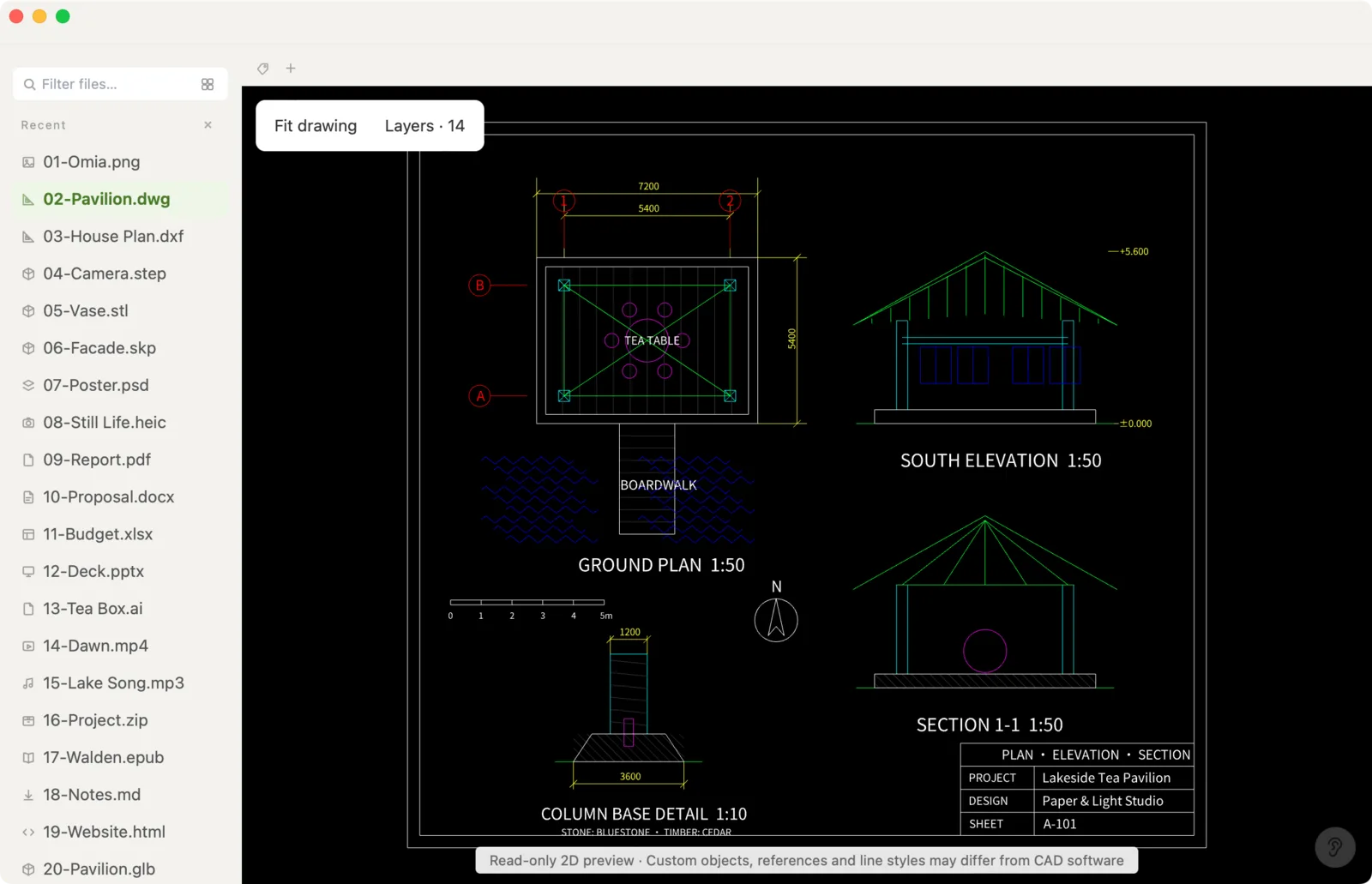Click the tag icon in the tab bar
Viewport: 1372px width, 884px height.
coord(263,69)
